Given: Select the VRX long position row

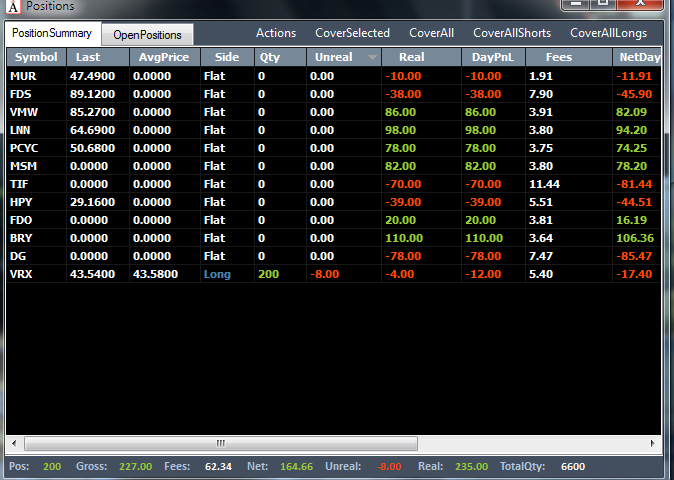Looking at the screenshot, I should (x=334, y=274).
